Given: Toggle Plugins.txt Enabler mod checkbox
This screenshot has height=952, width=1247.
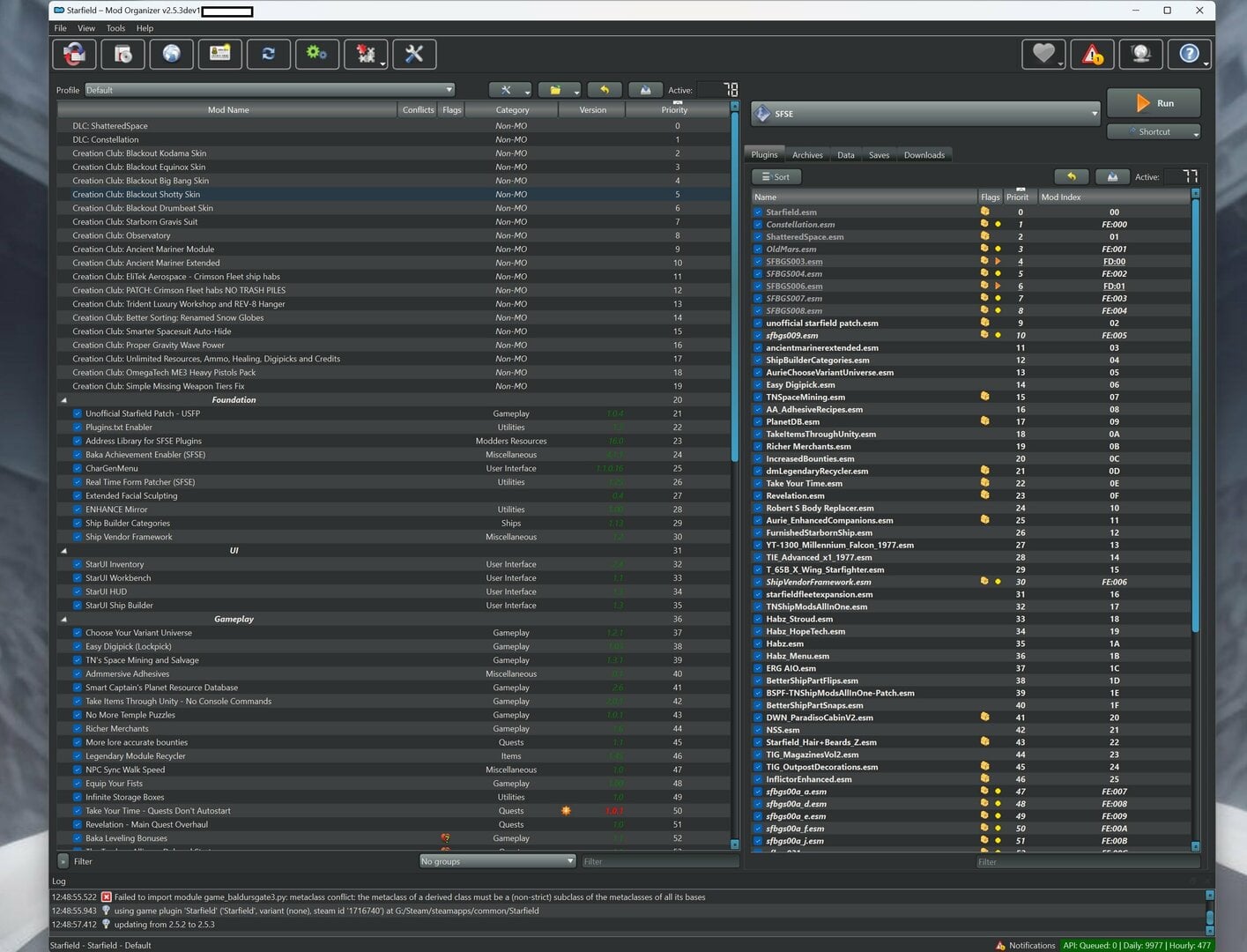Looking at the screenshot, I should (x=78, y=428).
